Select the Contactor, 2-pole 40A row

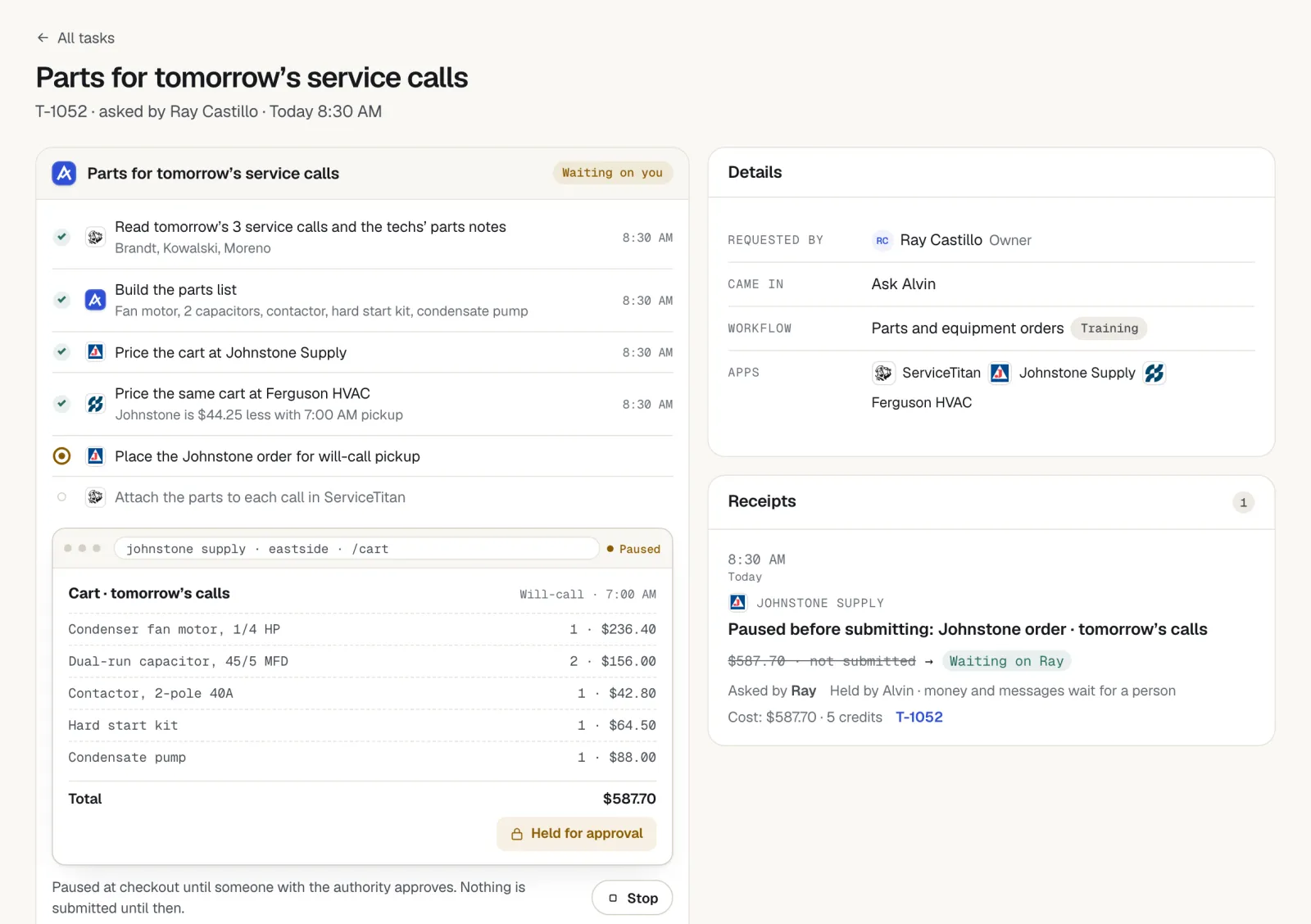click(362, 693)
